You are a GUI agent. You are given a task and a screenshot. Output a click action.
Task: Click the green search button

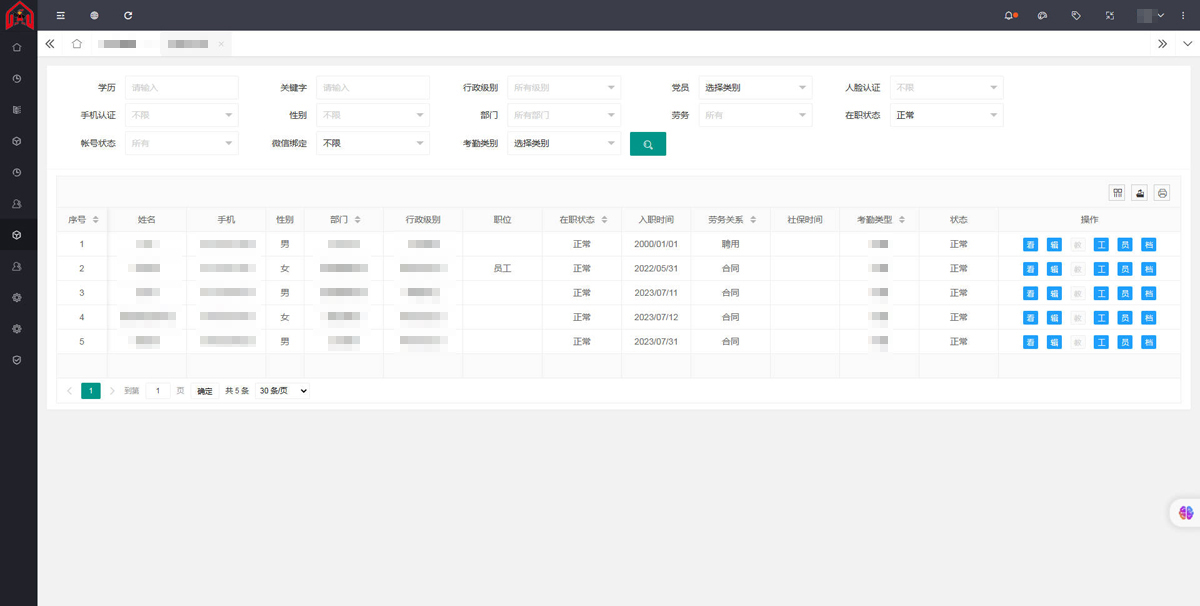coord(647,144)
